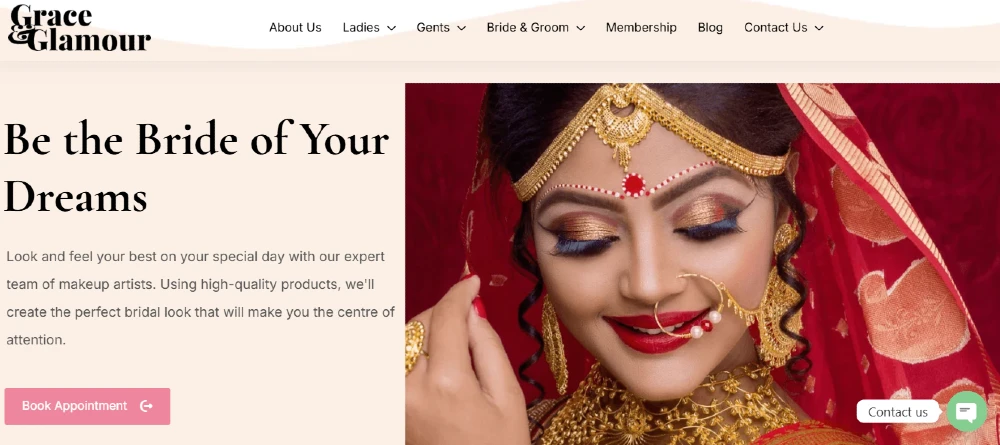Open the Blog menu item
The image size is (1000, 445).
tap(710, 27)
